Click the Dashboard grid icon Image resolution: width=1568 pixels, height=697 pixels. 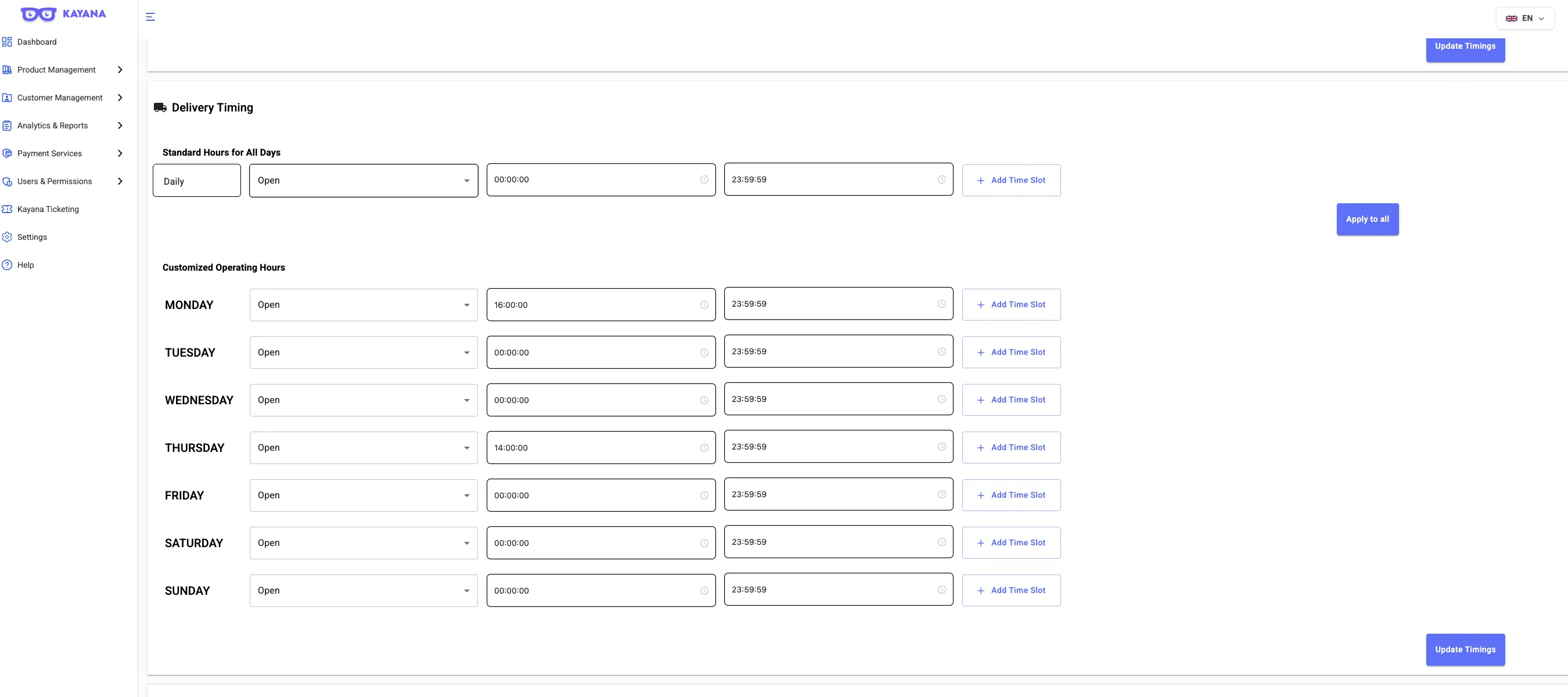pos(8,42)
